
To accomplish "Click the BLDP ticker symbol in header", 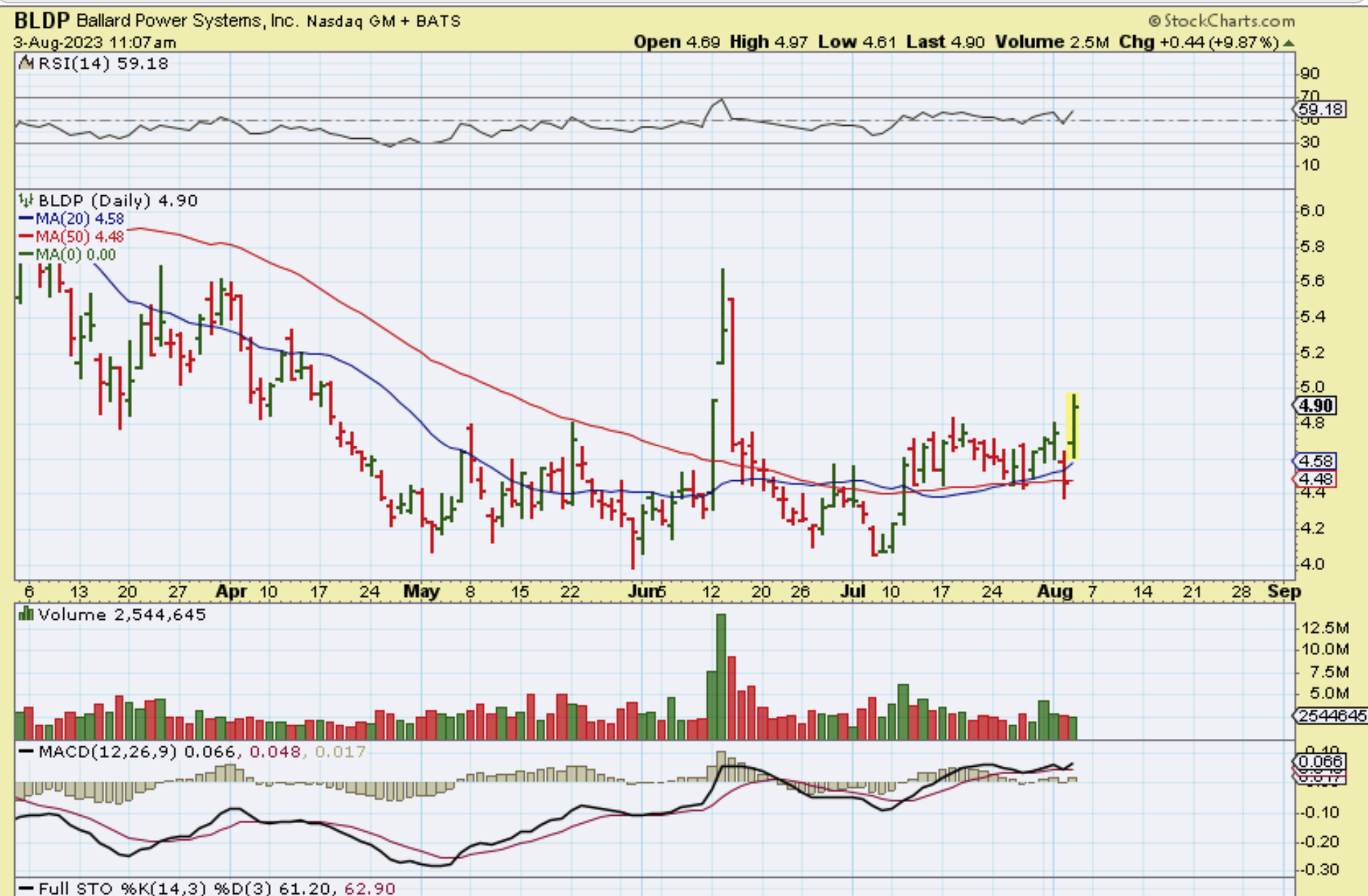I will [42, 21].
